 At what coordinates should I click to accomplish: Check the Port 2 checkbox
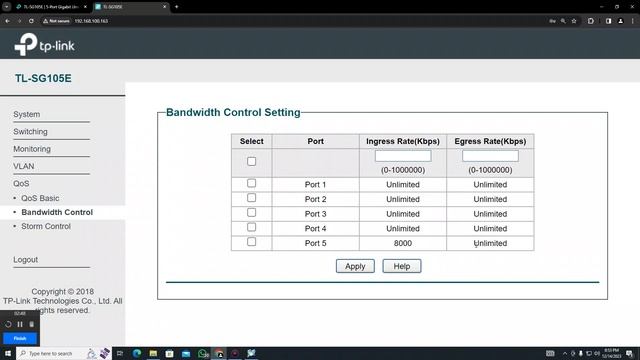(251, 198)
